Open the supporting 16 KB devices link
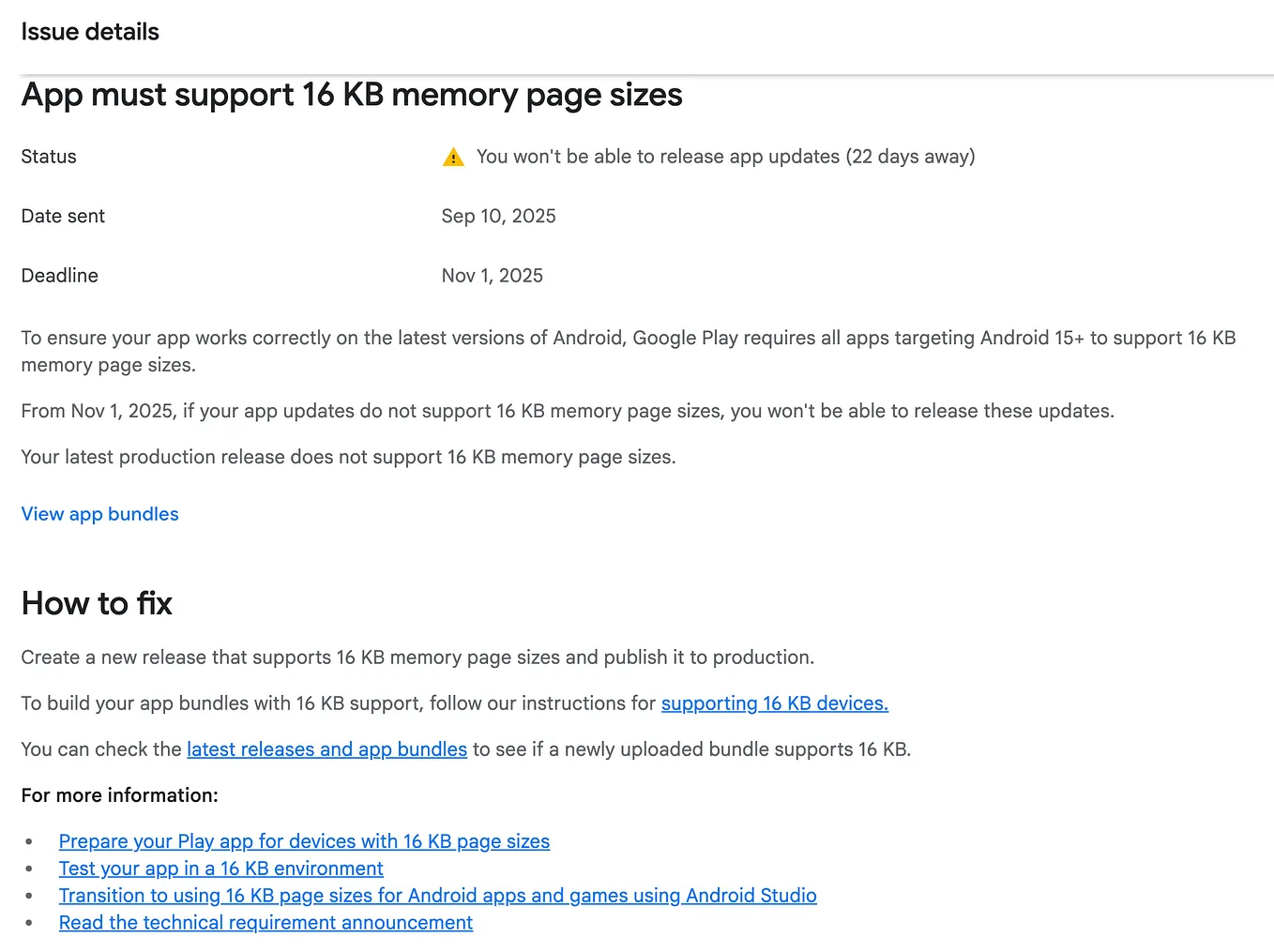1274x952 pixels. 773,703
